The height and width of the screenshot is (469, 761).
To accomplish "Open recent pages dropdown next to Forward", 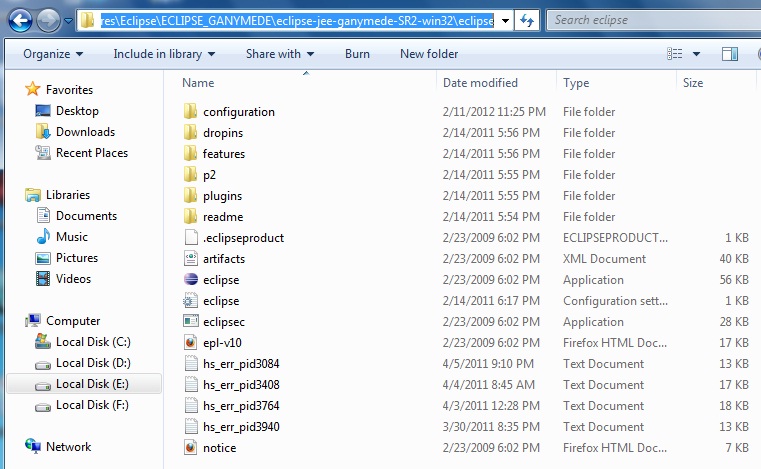I will click(68, 21).
